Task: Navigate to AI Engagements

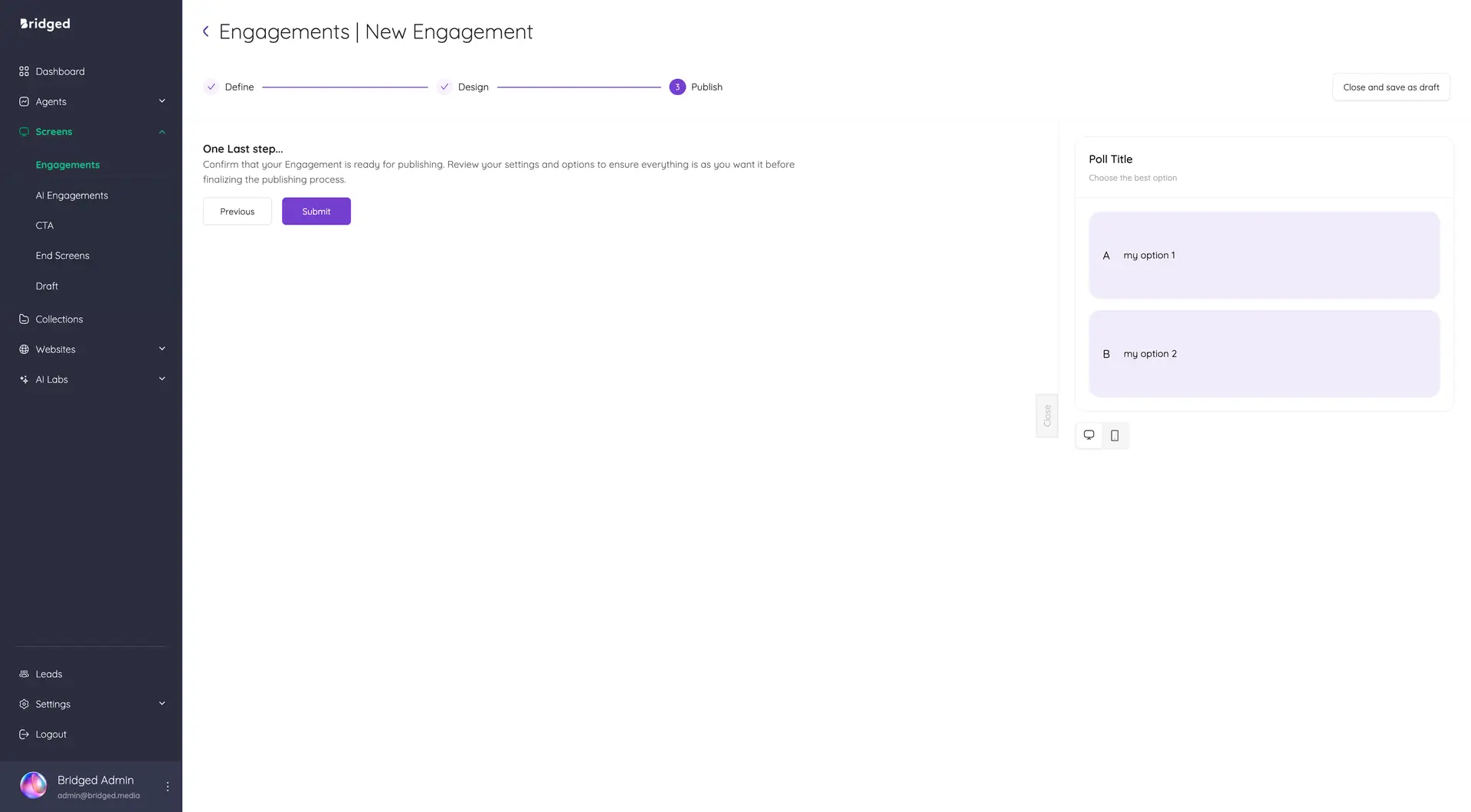Action: (71, 195)
